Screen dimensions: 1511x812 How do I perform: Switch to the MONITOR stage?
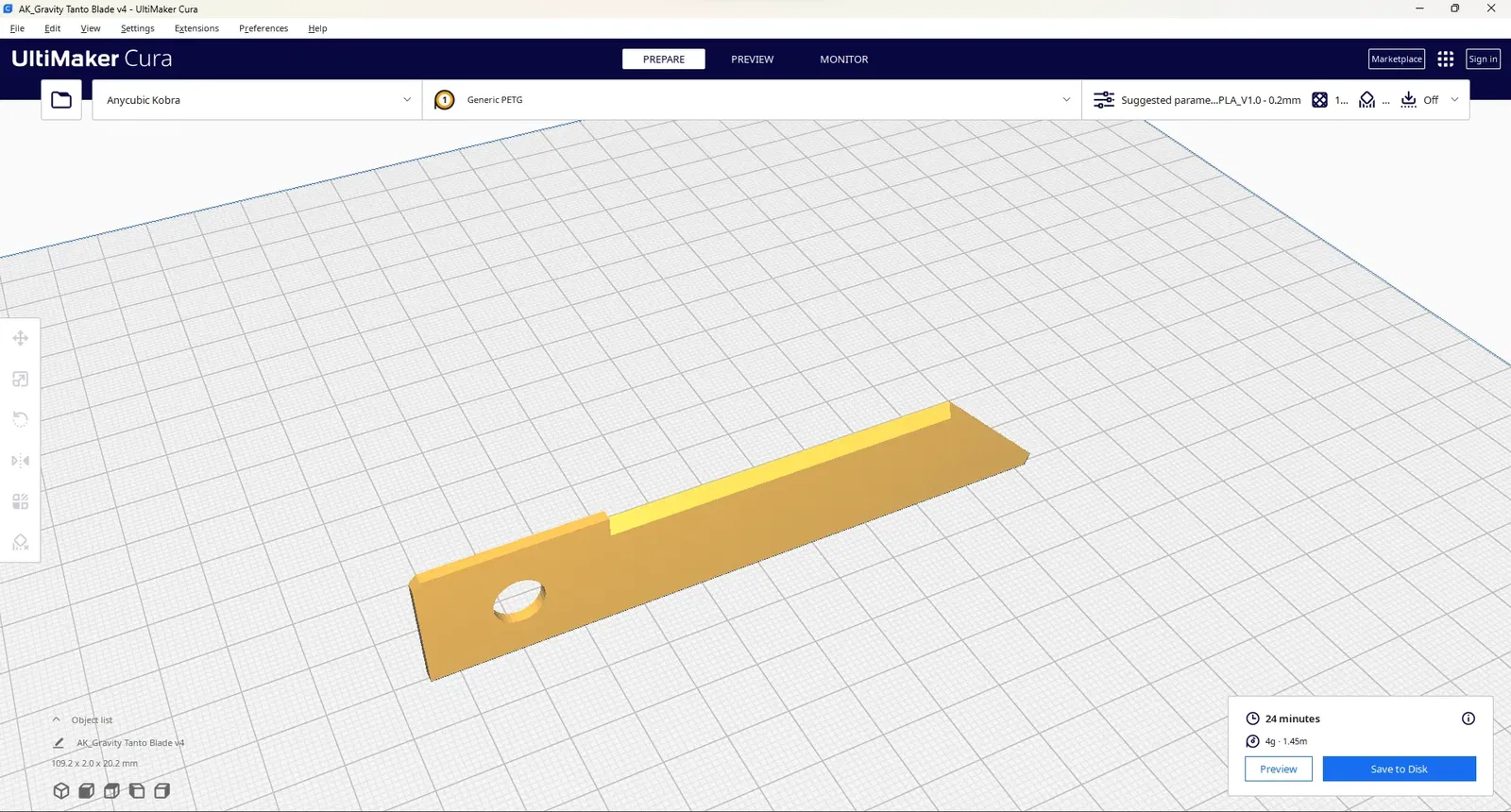(x=843, y=59)
